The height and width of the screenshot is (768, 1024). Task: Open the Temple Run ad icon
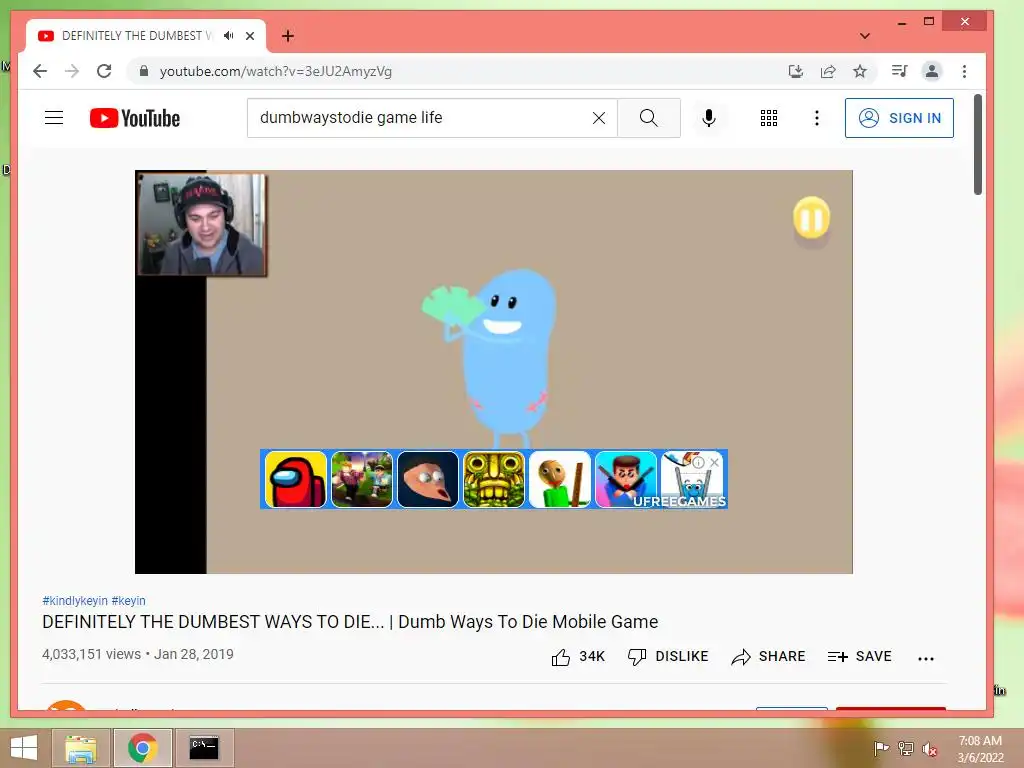tap(494, 479)
